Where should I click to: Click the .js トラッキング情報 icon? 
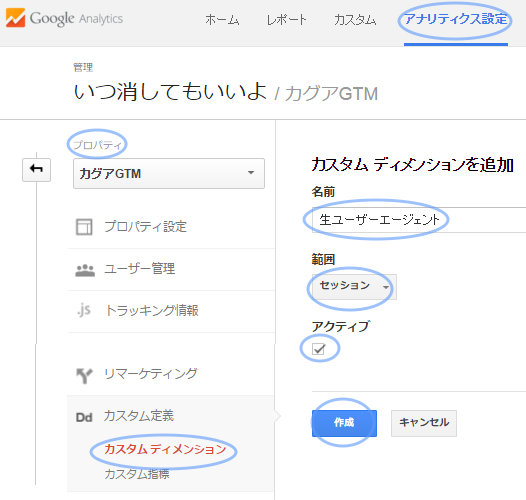(84, 310)
